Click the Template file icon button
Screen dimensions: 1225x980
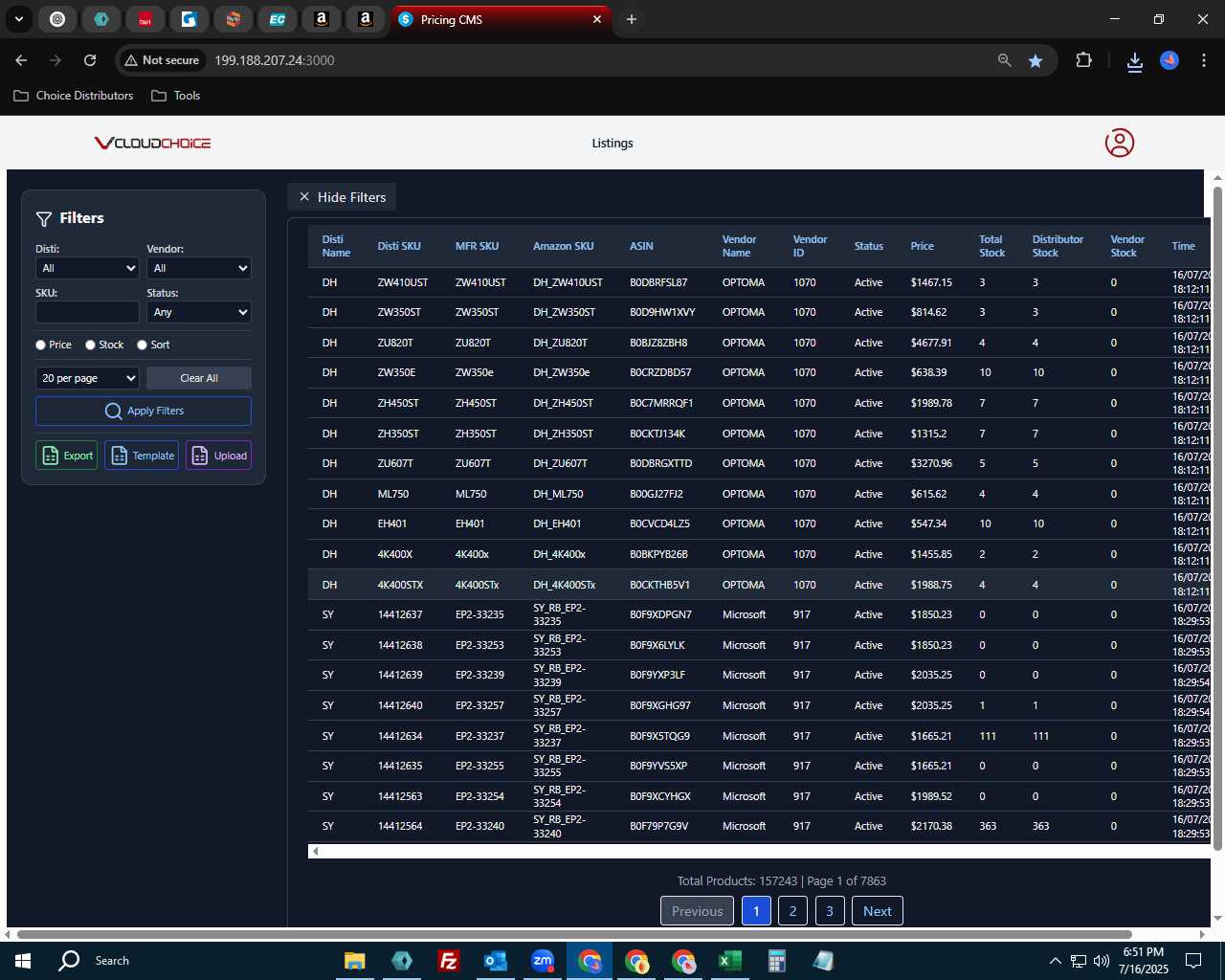click(142, 456)
